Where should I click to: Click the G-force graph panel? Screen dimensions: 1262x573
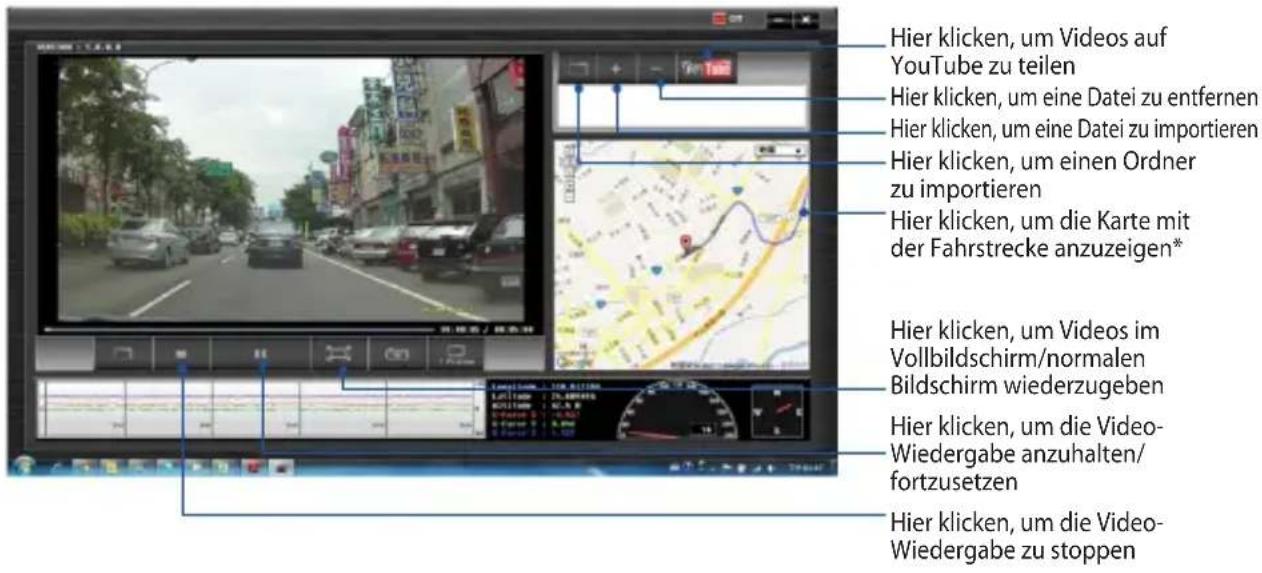[x=260, y=408]
